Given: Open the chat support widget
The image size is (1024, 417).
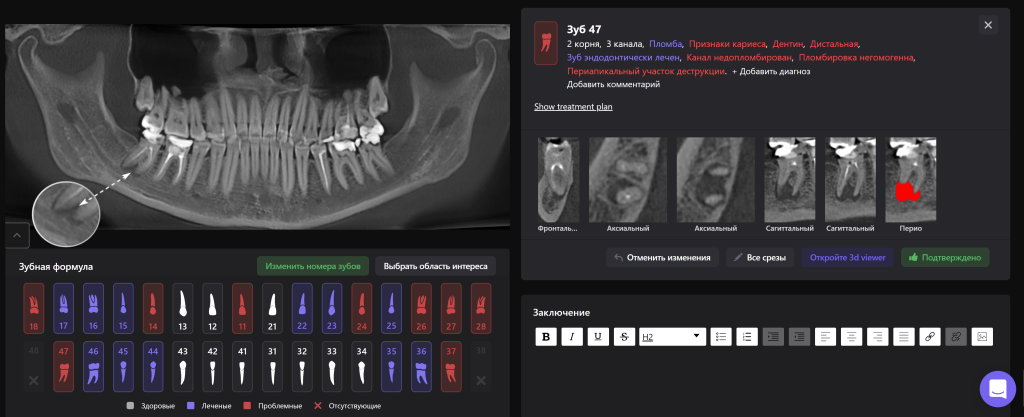Looking at the screenshot, I should (997, 388).
